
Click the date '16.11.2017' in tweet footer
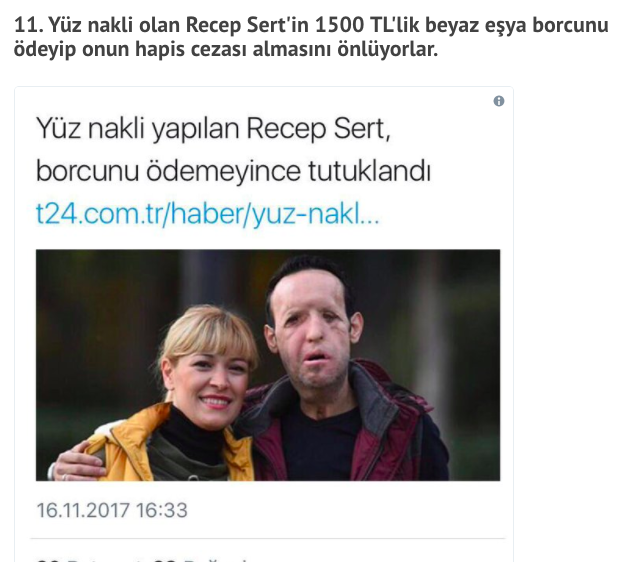[x=83, y=510]
